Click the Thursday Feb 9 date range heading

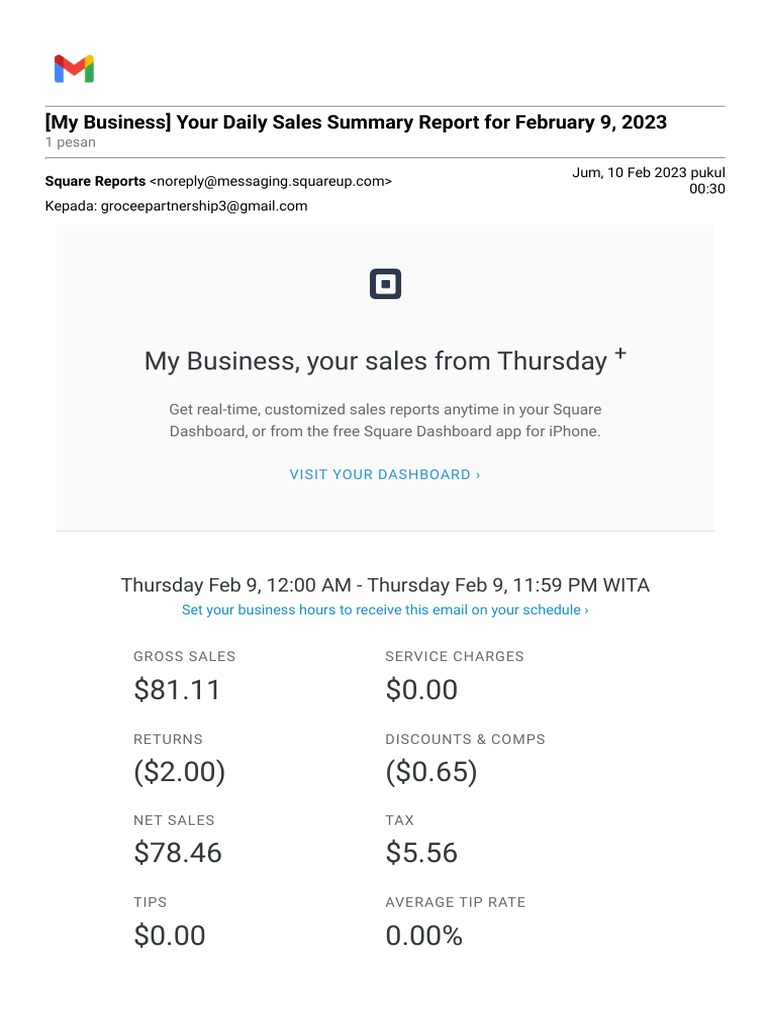click(x=385, y=585)
